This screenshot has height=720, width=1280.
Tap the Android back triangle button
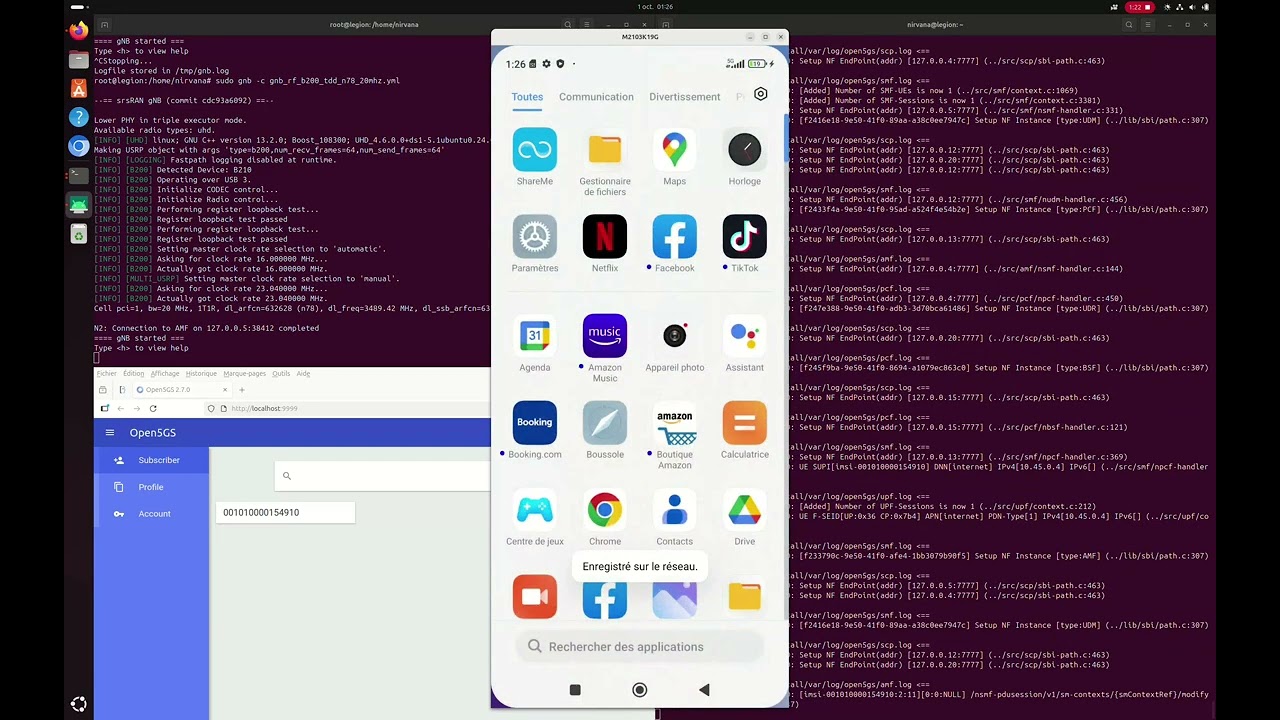[704, 690]
